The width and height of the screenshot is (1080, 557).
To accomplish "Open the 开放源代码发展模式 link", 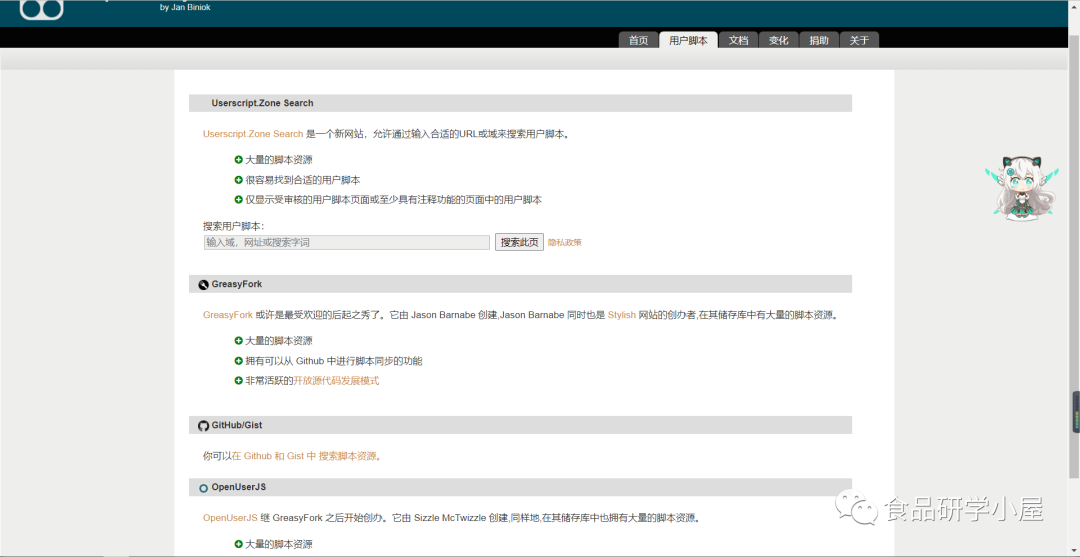I will point(336,381).
